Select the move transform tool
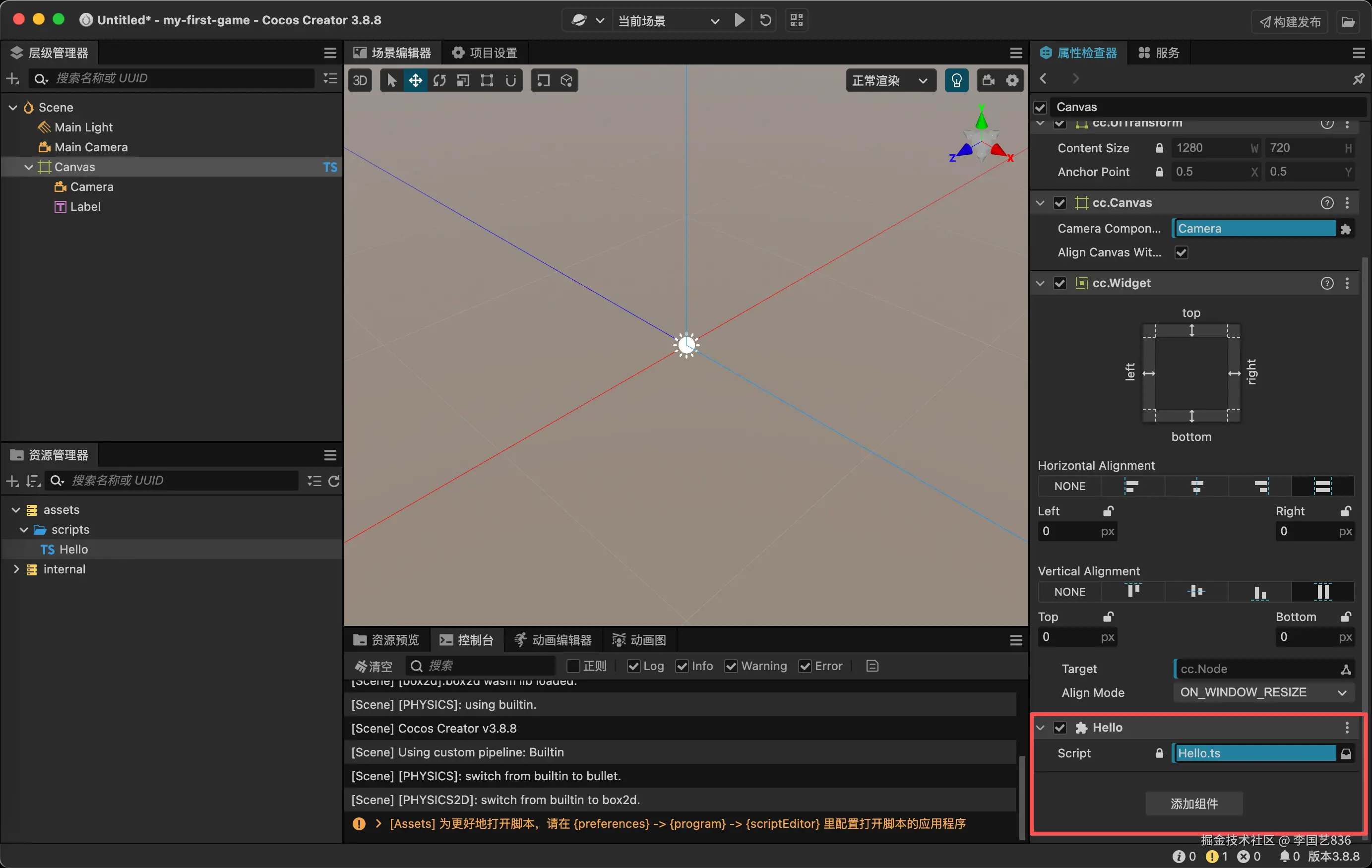 coord(415,80)
